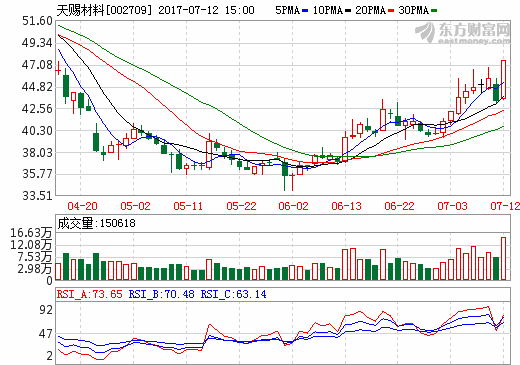The image size is (520, 365).
Task: Click the tall red candlestick on 07-12
Action: 503,79
